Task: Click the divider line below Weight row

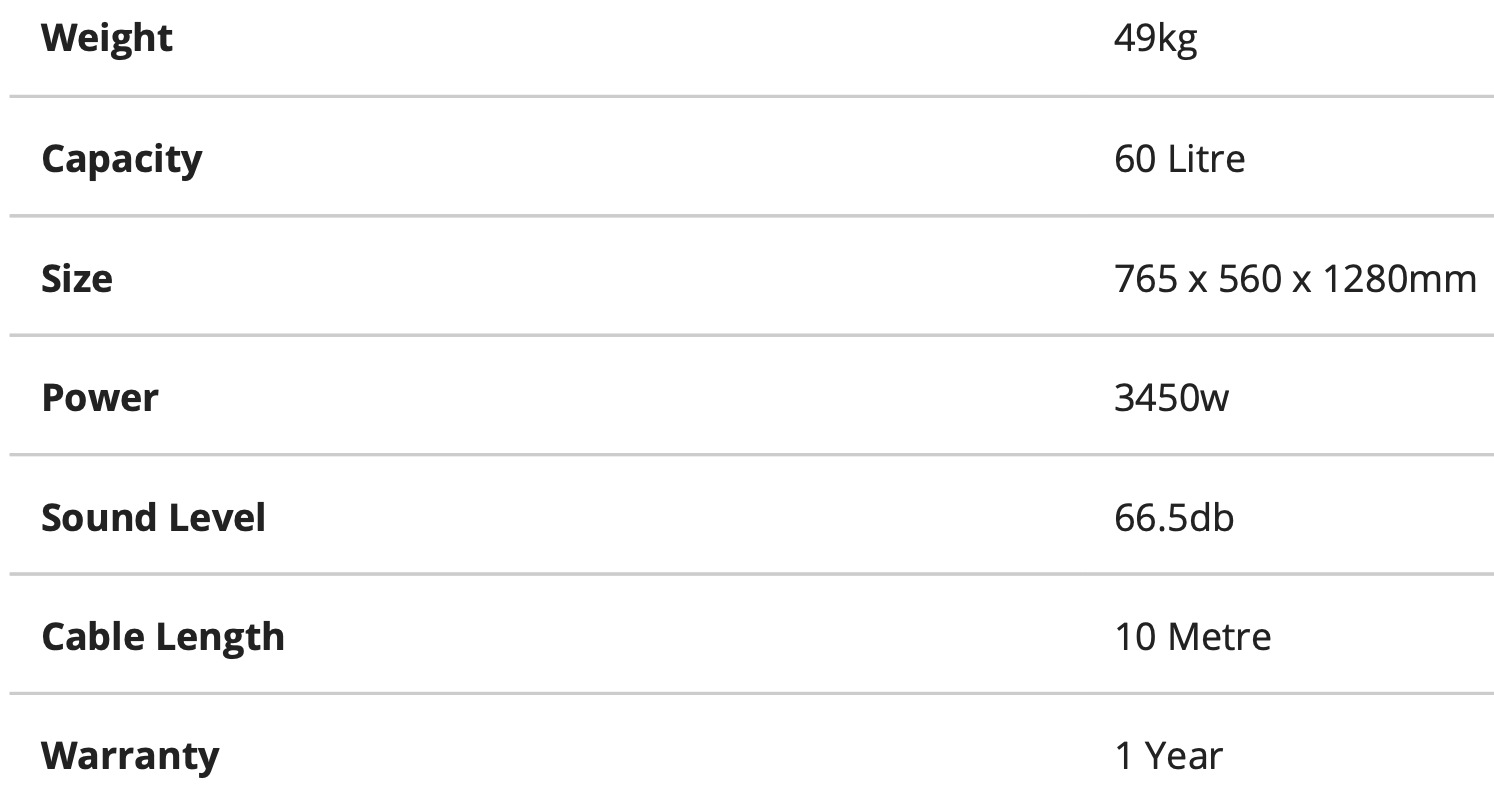Action: [751, 96]
